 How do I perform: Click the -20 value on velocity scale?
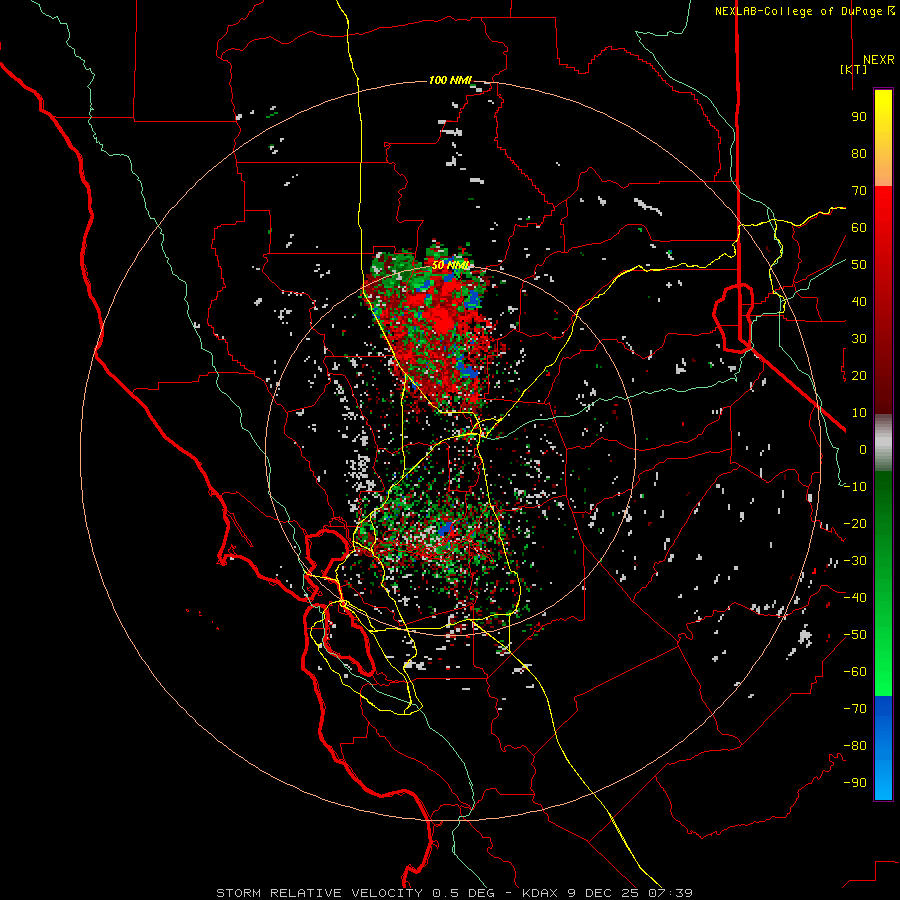click(x=855, y=524)
